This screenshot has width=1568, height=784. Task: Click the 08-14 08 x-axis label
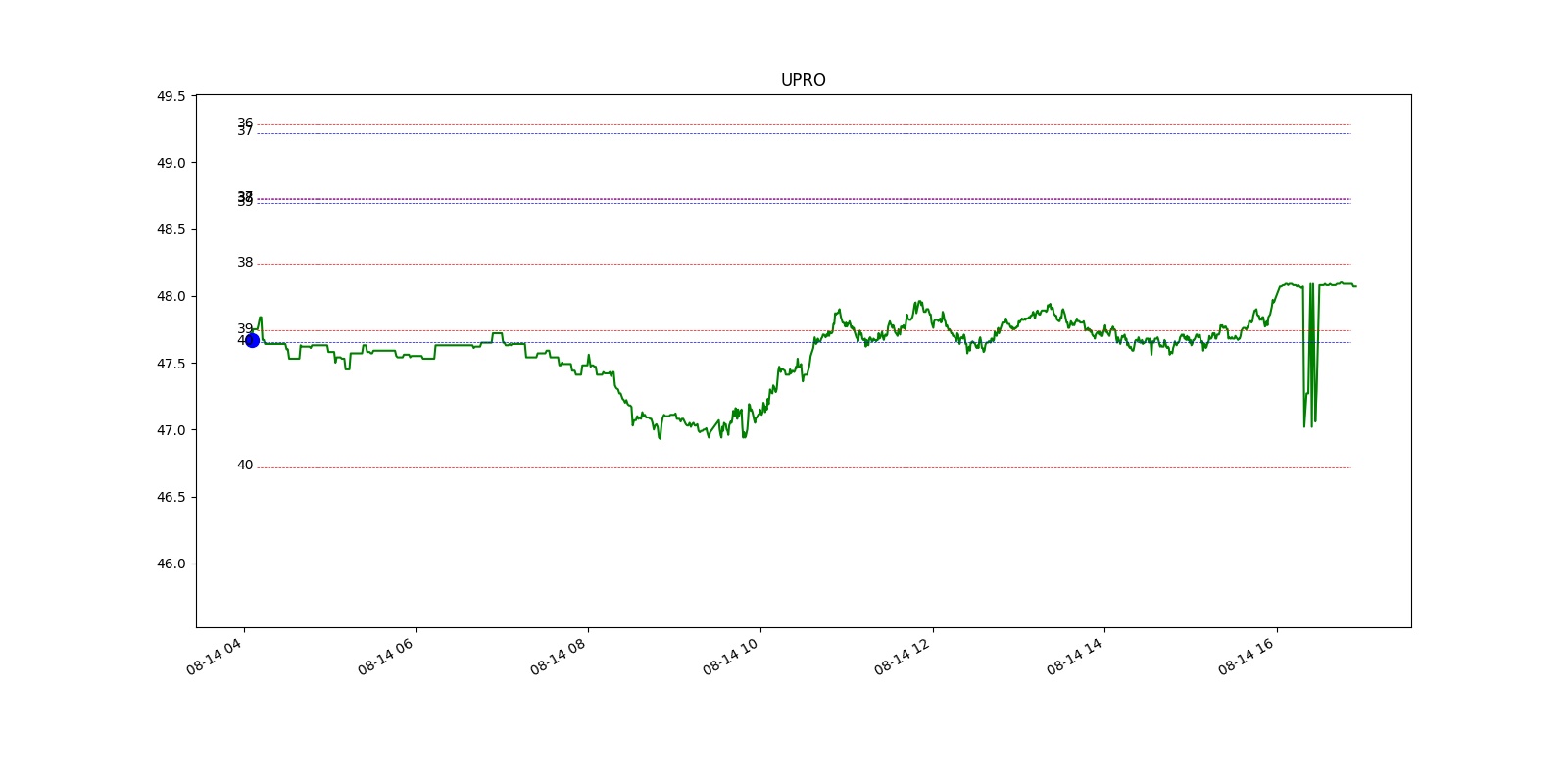coord(559,657)
